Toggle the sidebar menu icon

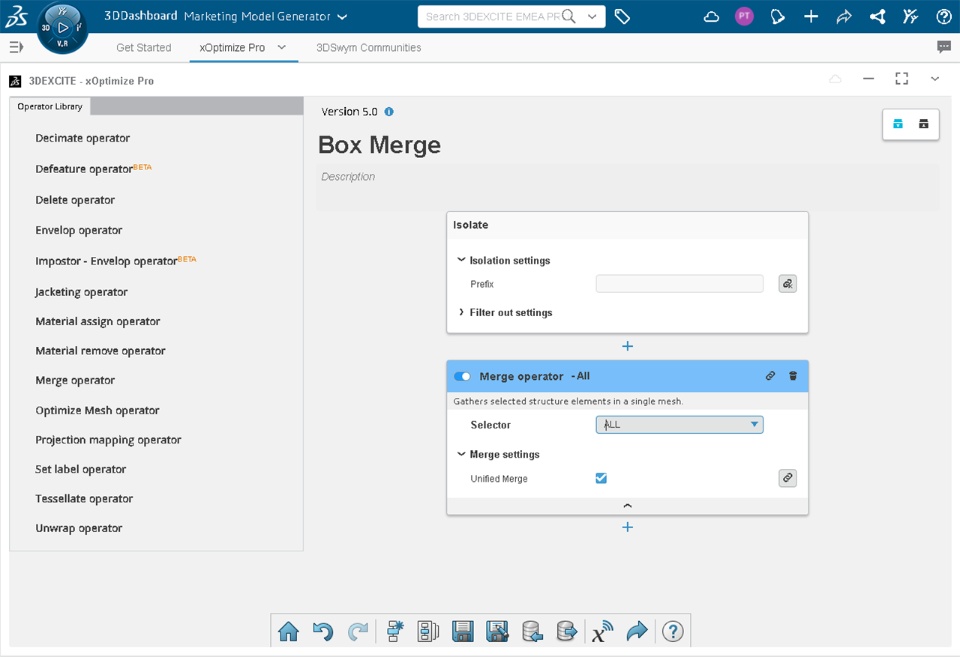pos(17,47)
